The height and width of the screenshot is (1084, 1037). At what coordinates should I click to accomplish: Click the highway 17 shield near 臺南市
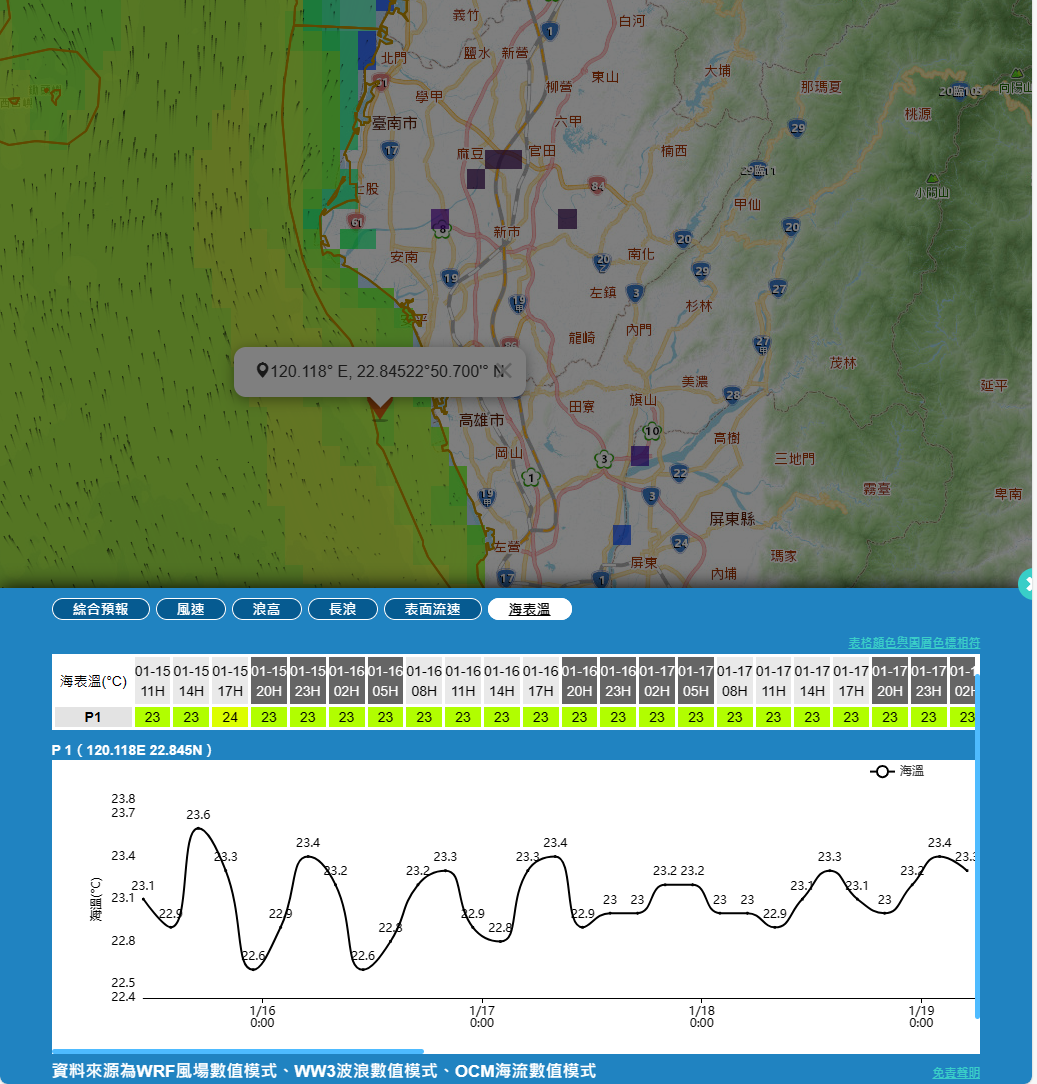point(390,151)
